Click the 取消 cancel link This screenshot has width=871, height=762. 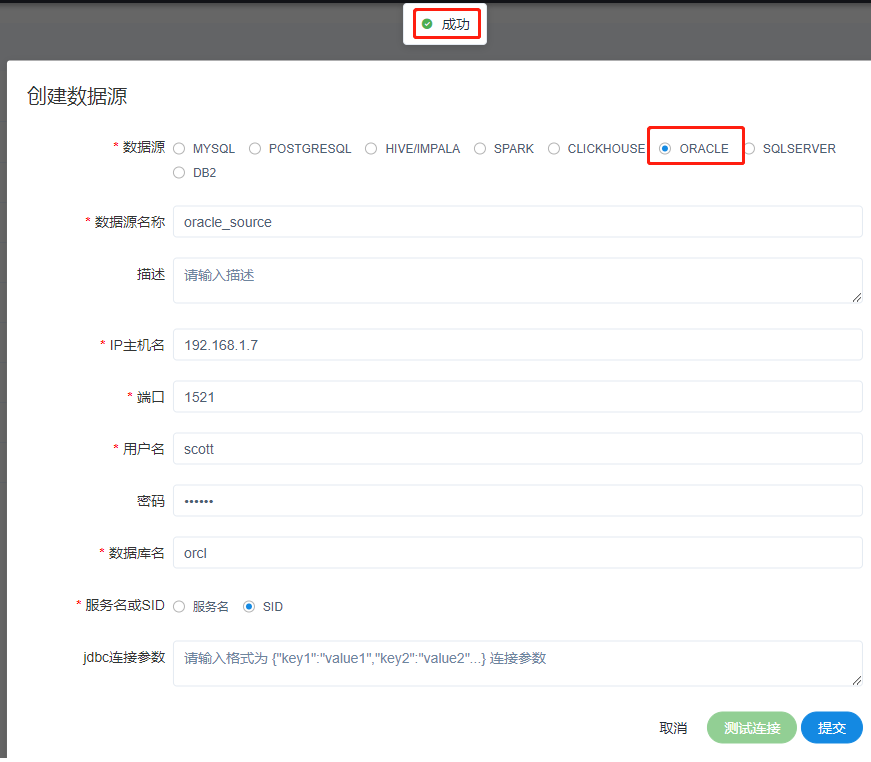(673, 728)
